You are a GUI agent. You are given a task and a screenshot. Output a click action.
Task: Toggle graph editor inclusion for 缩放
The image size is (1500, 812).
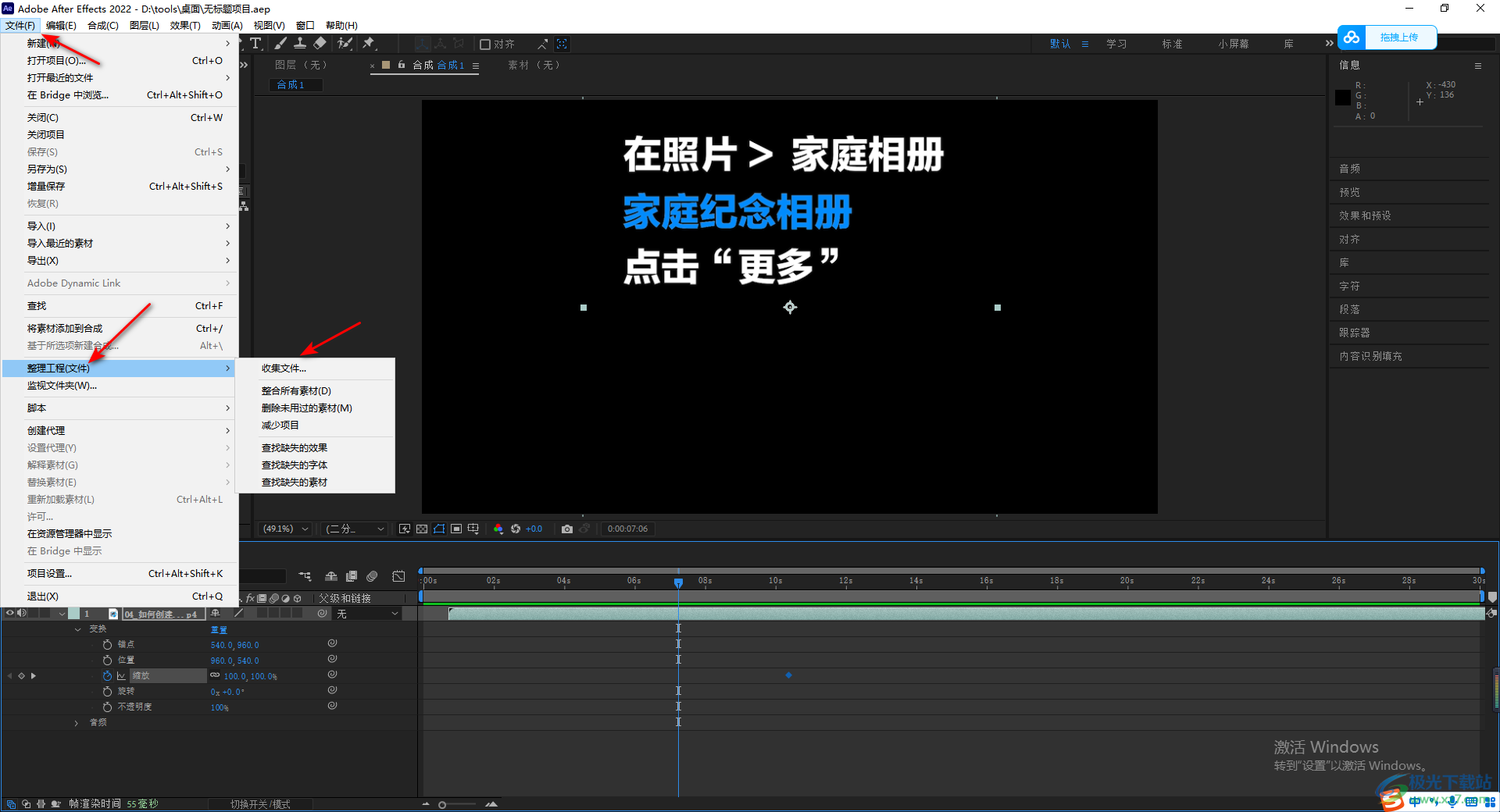click(121, 676)
